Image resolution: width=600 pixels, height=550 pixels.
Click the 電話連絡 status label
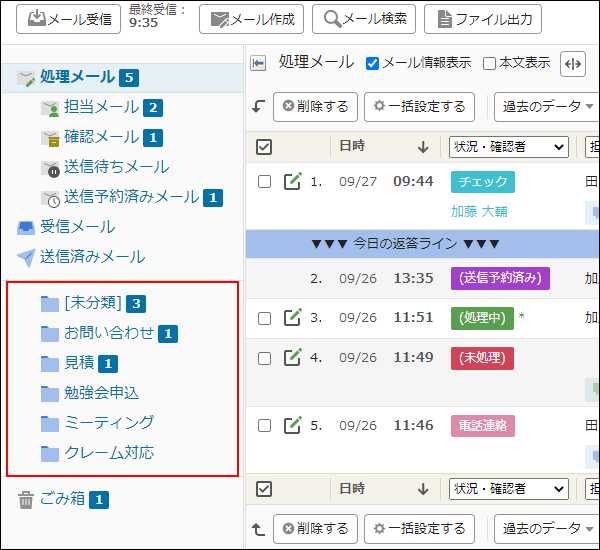click(x=483, y=426)
